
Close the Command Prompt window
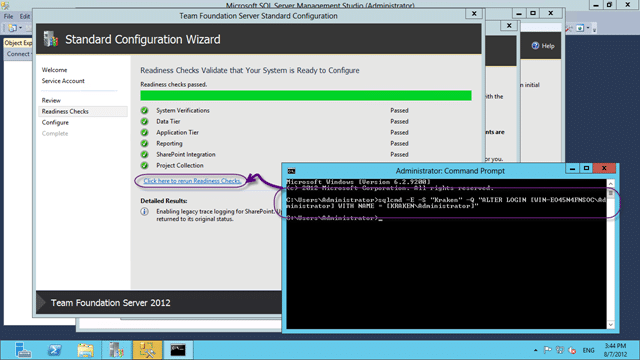tap(604, 169)
